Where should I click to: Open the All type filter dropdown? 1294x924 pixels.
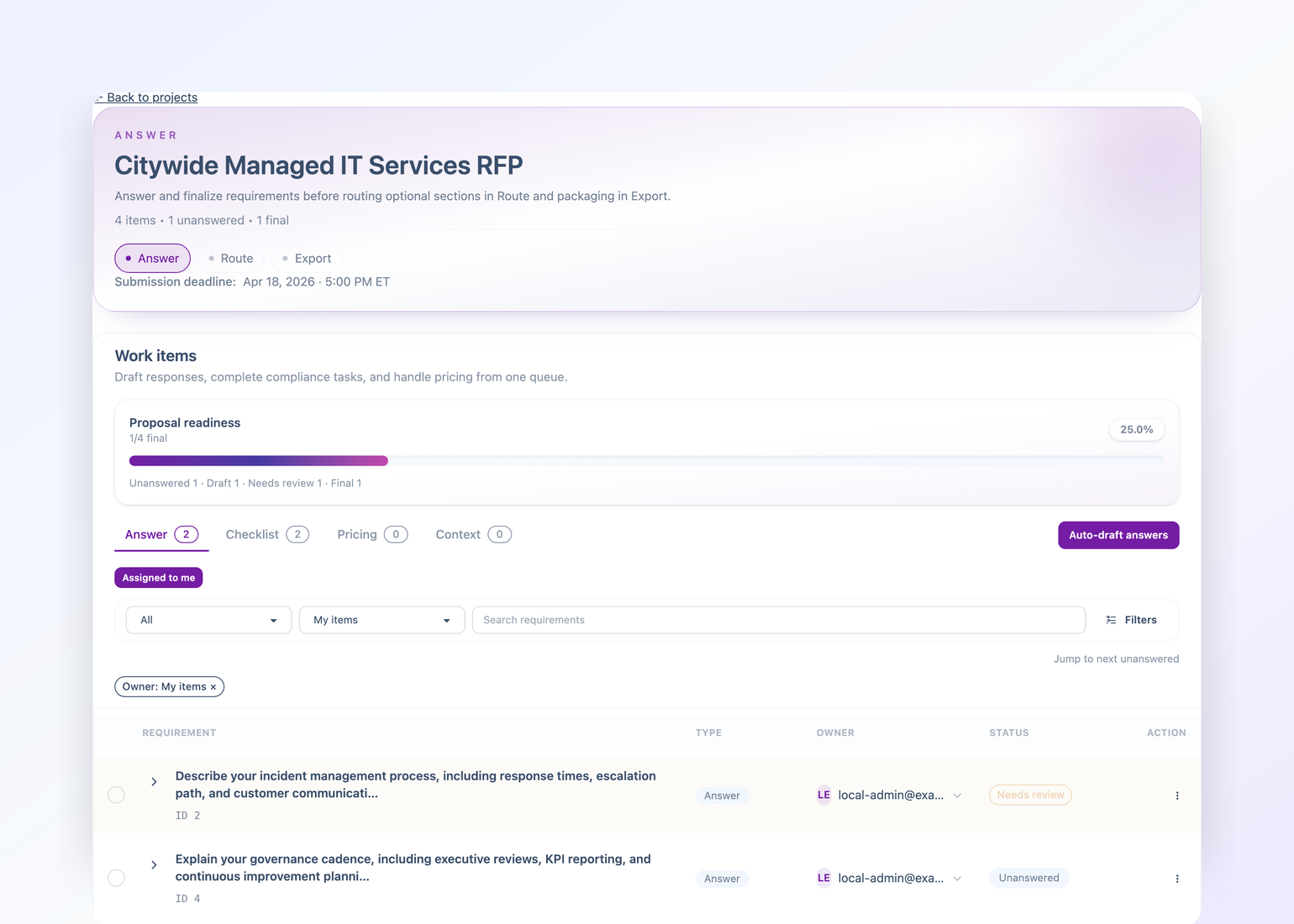208,620
